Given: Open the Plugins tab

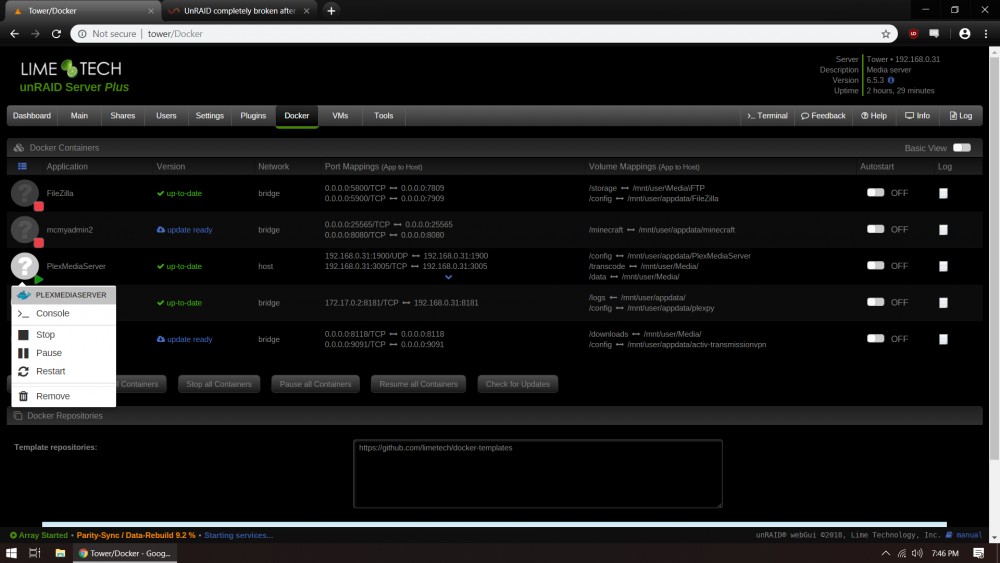Looking at the screenshot, I should [253, 116].
